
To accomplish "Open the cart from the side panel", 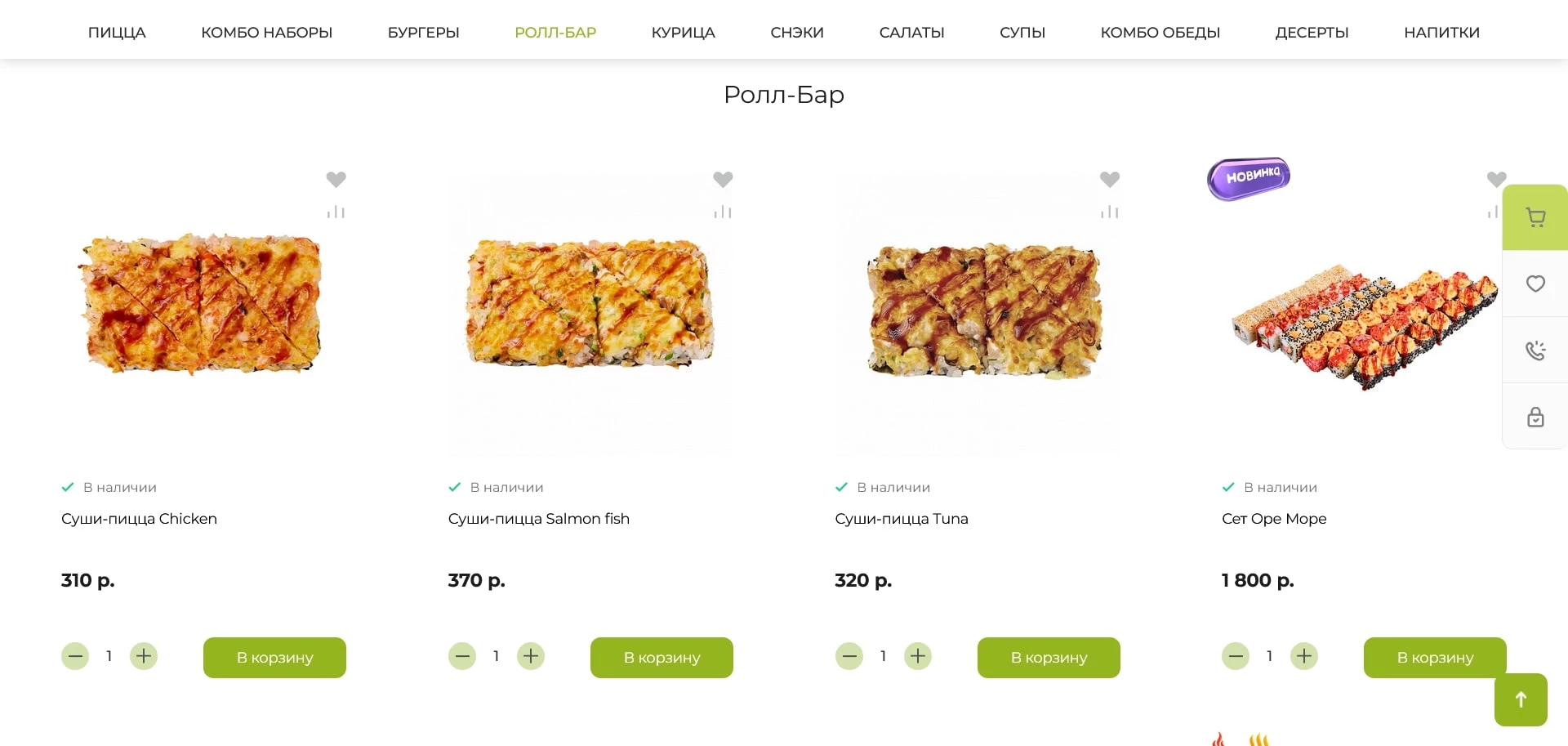I will (1535, 217).
